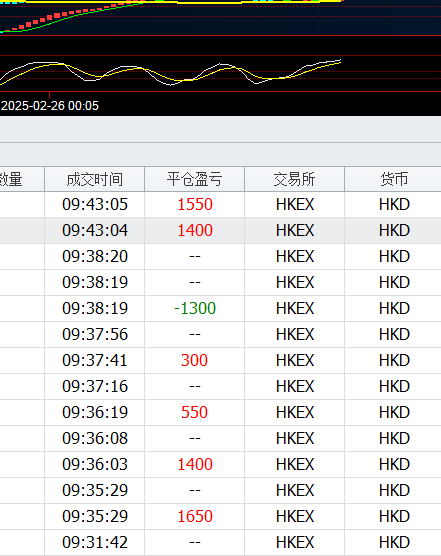Click the 货币 column header
Image resolution: width=441 pixels, height=556 pixels.
[x=393, y=179]
